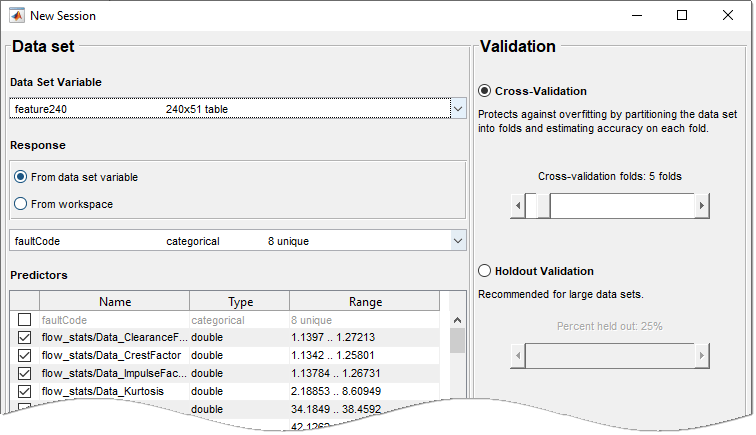Select Cross-Validation radio button

point(485,91)
